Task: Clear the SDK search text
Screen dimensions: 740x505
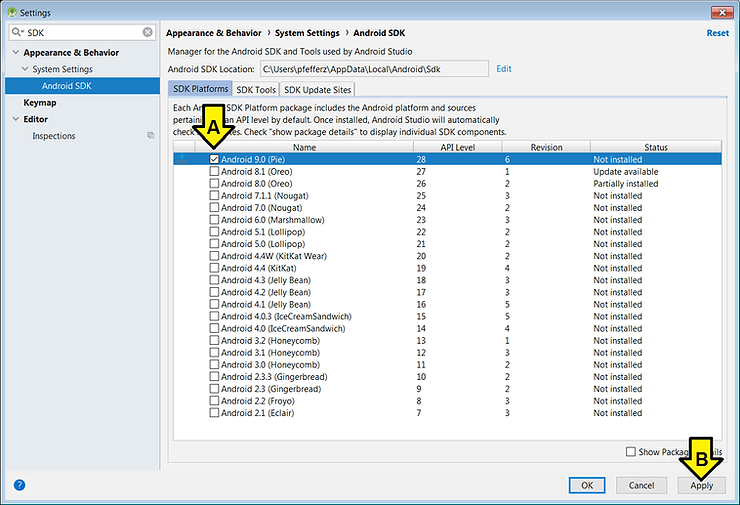Action: pos(147,33)
